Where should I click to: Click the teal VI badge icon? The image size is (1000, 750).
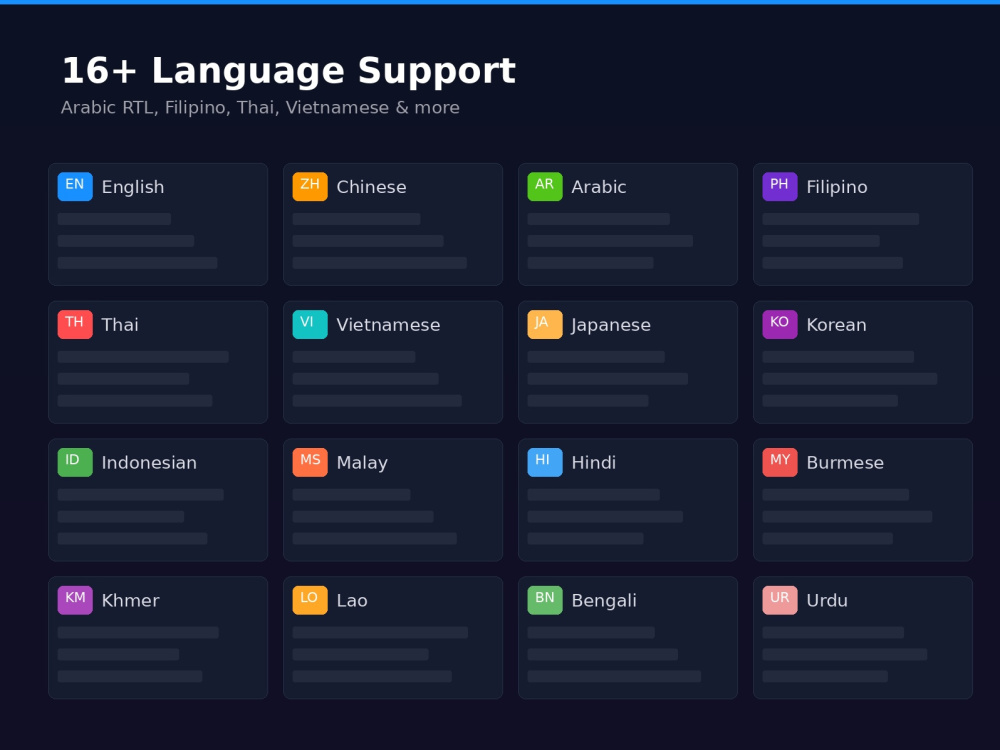click(x=310, y=325)
